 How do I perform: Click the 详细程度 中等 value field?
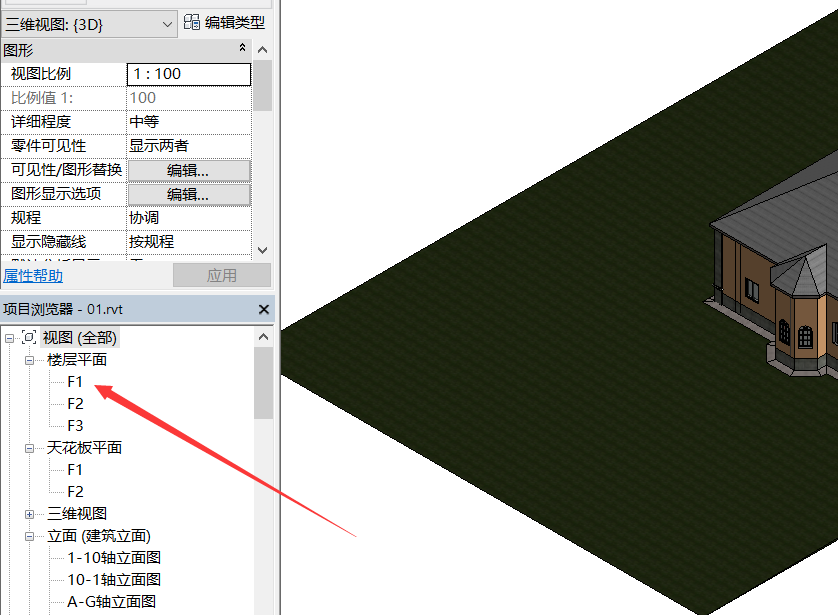click(x=188, y=122)
